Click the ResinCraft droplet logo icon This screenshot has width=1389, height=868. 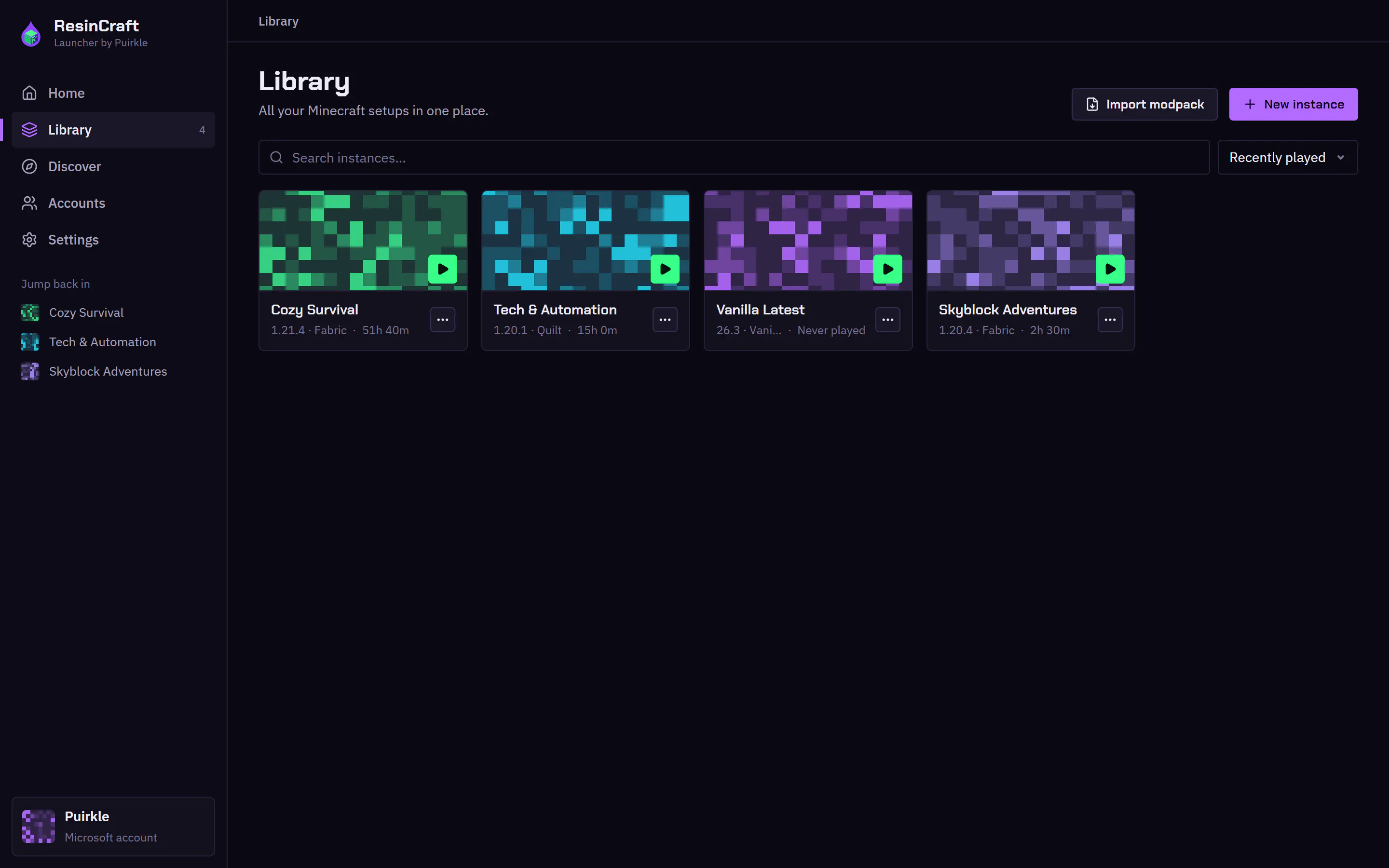[x=31, y=34]
